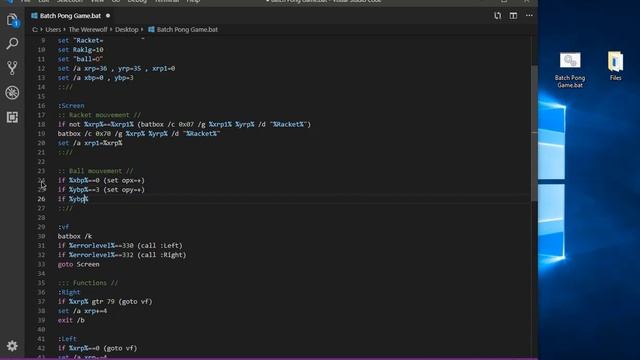Click the 'exit /b' line
The width and height of the screenshot is (640, 360).
point(71,320)
